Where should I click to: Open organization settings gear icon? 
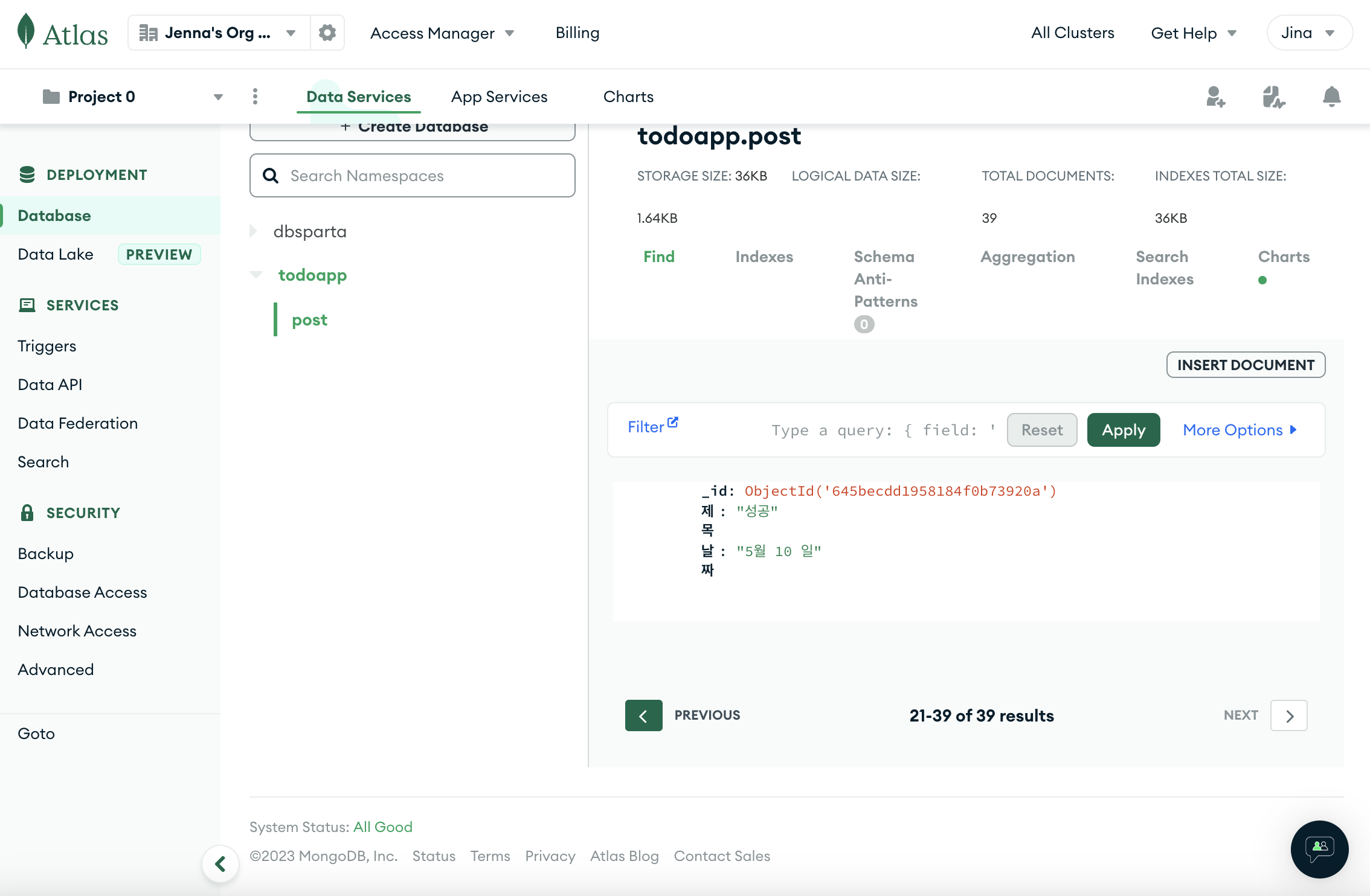click(327, 33)
